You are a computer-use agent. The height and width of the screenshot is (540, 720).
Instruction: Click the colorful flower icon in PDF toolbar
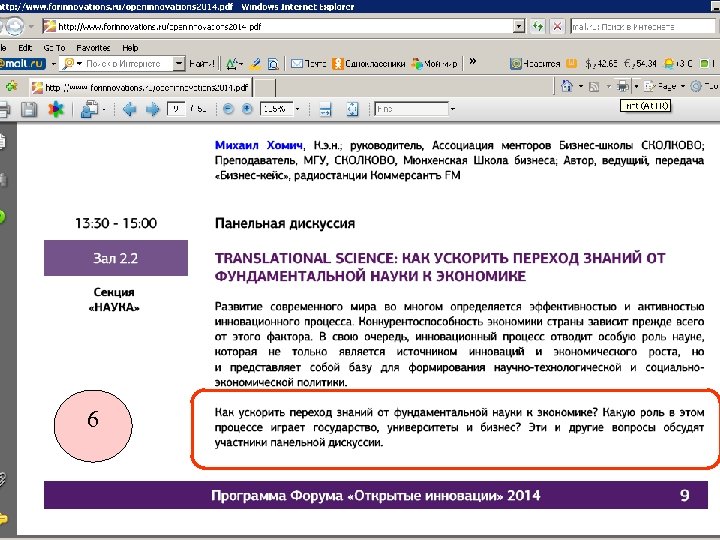pyautogui.click(x=56, y=109)
